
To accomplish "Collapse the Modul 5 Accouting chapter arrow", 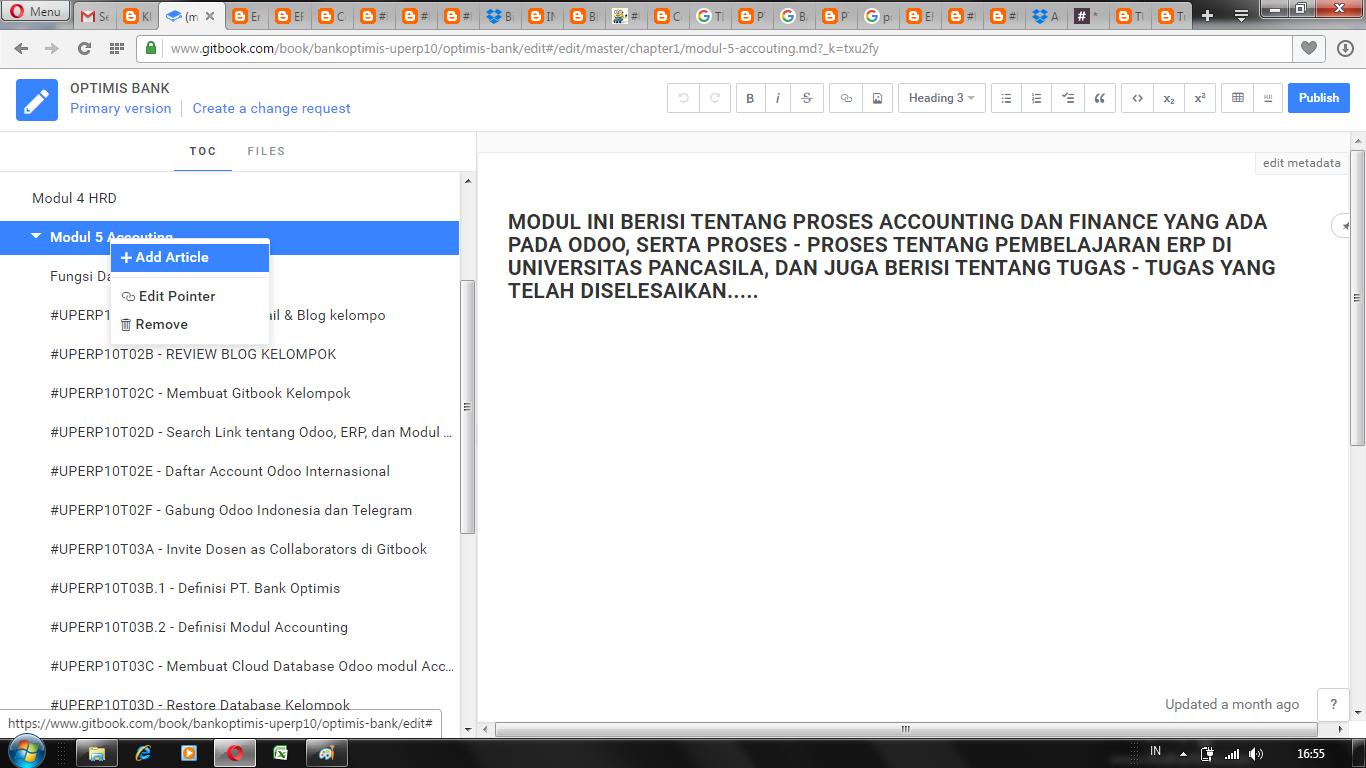I will point(36,237).
